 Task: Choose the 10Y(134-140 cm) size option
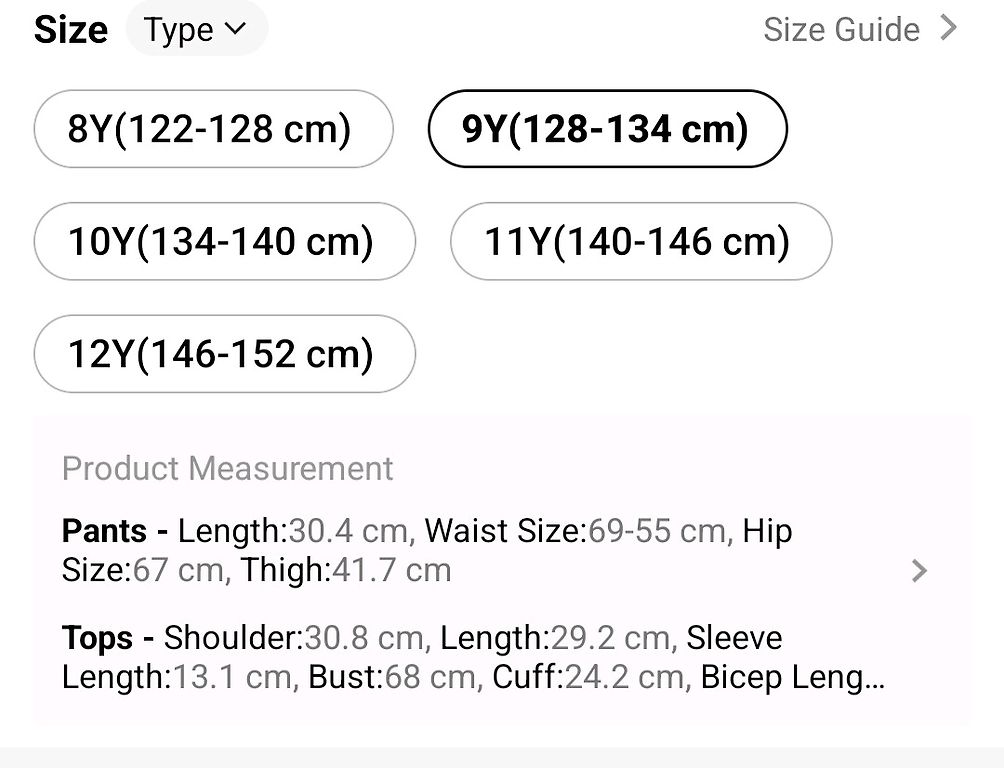(x=225, y=241)
